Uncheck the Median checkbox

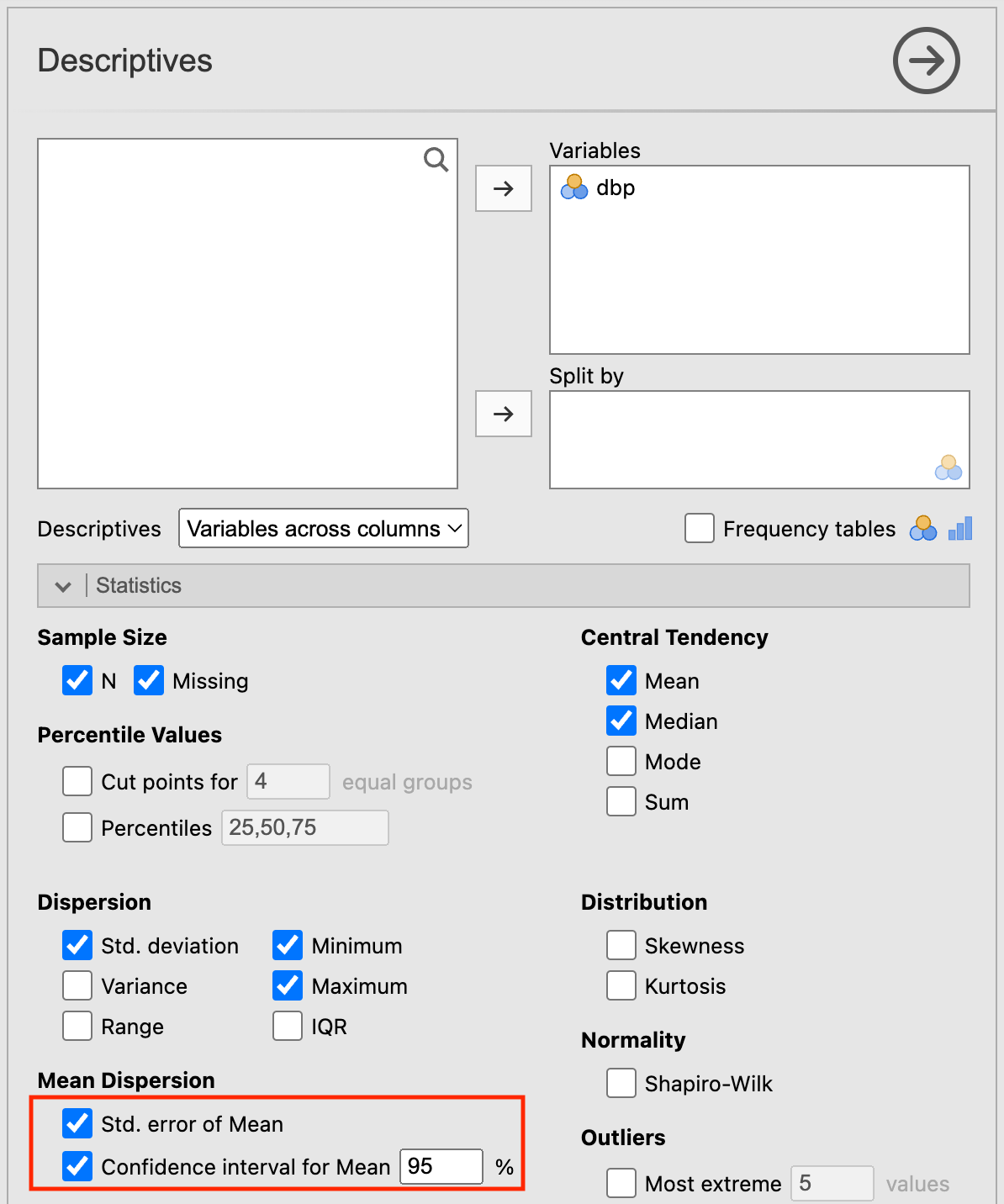point(621,721)
